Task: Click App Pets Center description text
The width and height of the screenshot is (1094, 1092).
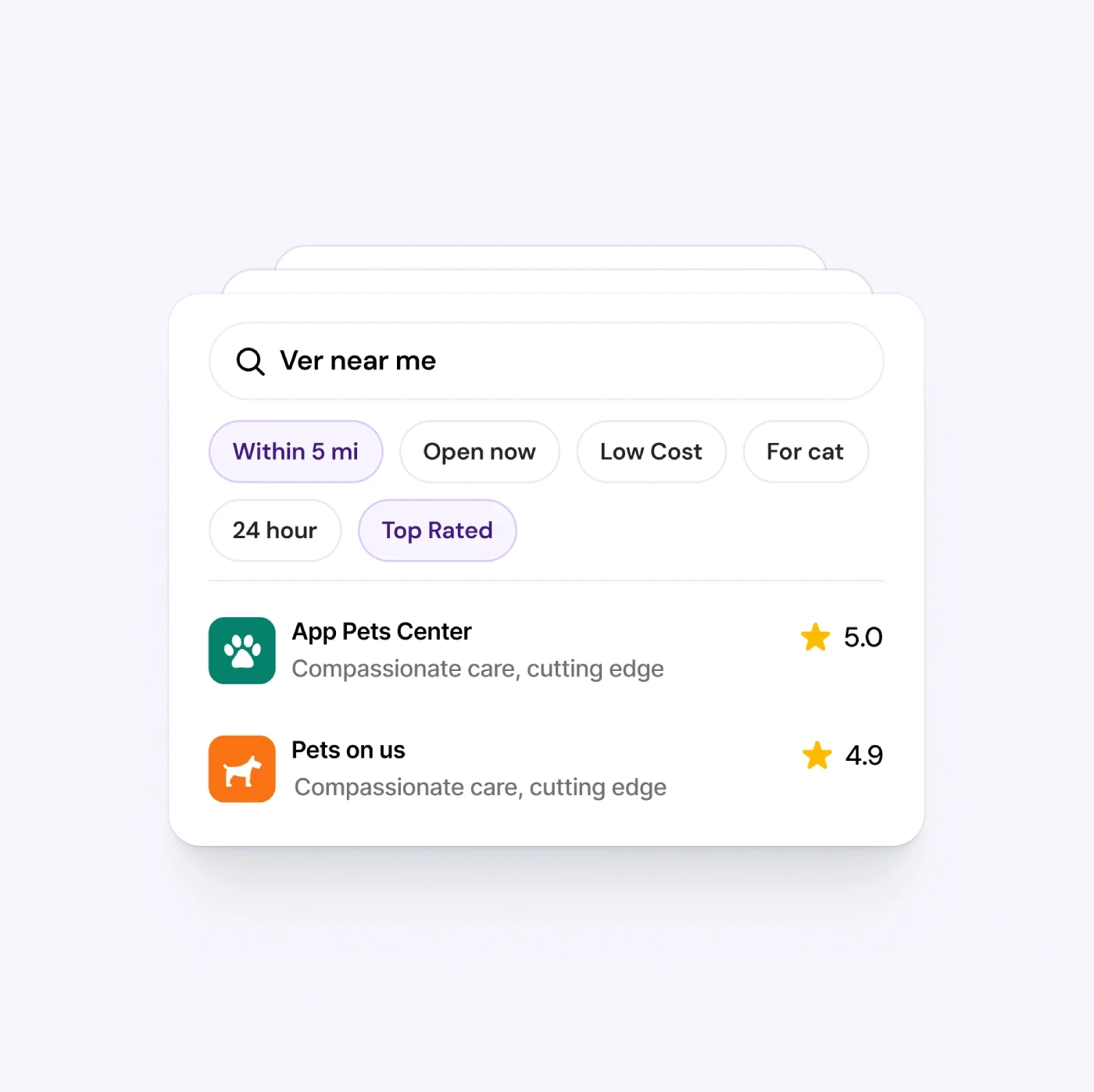Action: coord(477,669)
